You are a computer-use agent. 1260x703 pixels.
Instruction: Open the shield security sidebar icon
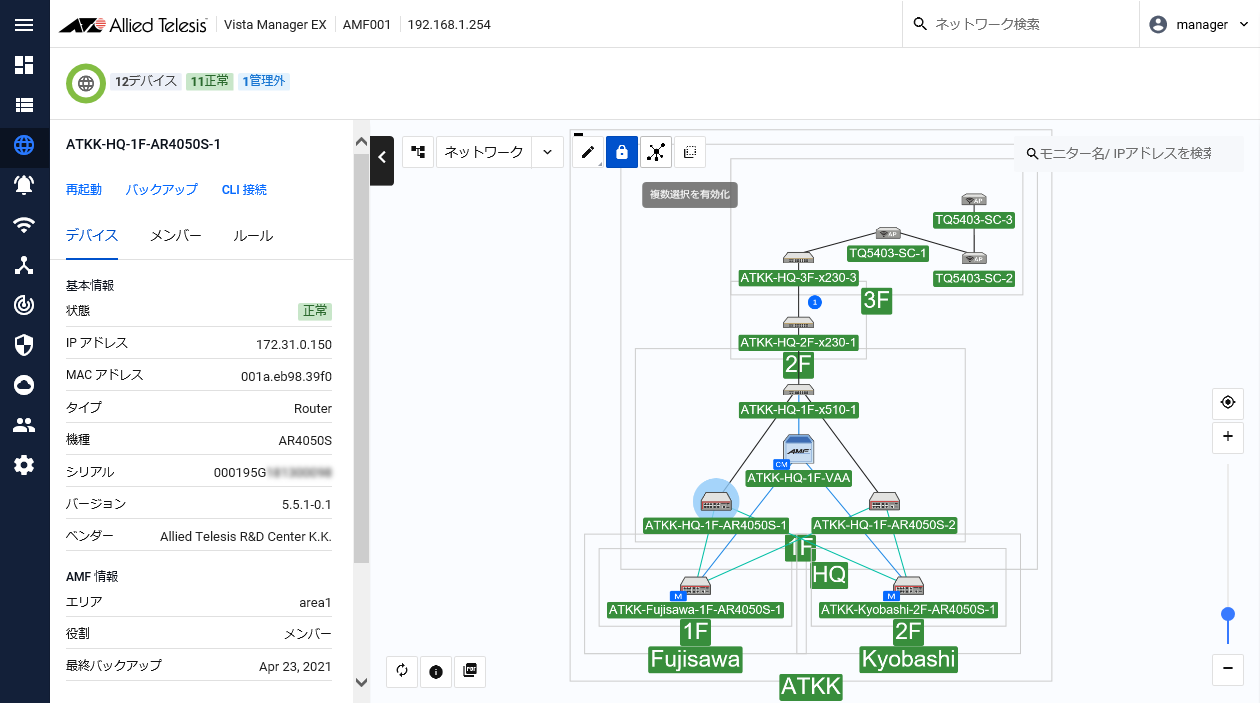pyautogui.click(x=24, y=345)
